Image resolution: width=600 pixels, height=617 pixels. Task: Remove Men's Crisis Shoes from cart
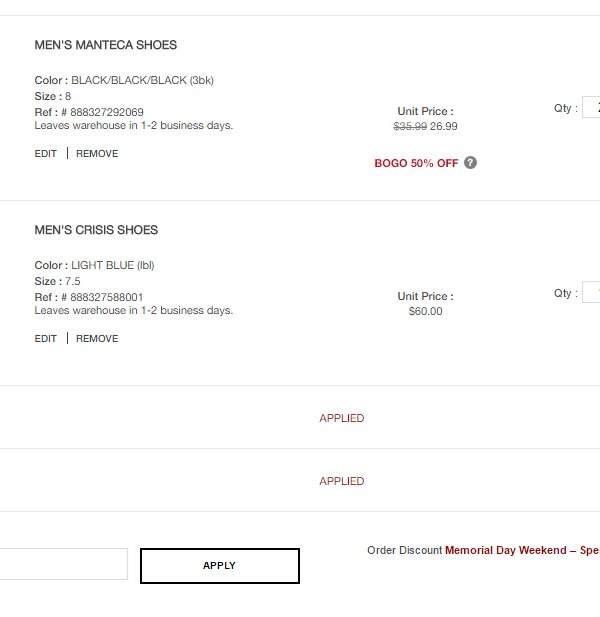(97, 338)
